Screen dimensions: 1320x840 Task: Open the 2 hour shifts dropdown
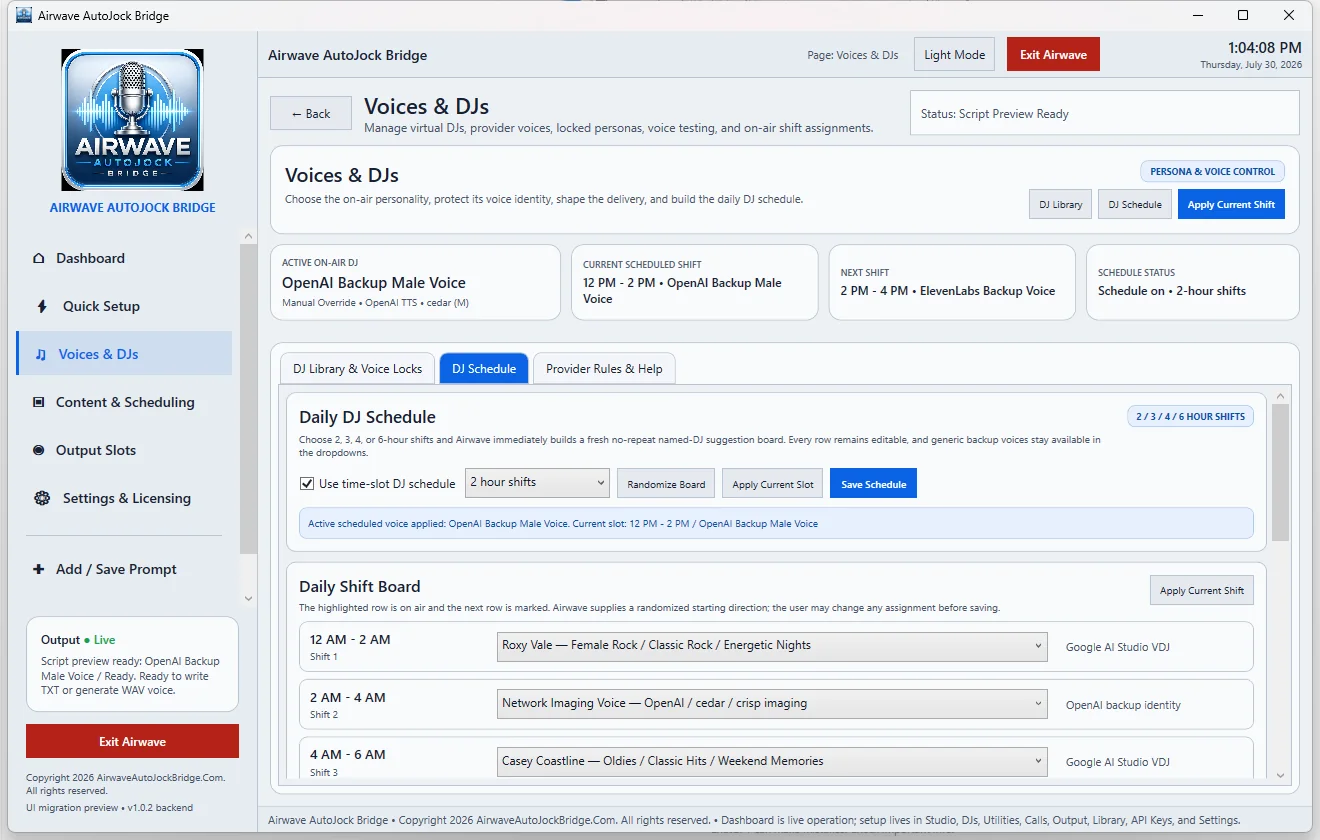[x=537, y=482]
